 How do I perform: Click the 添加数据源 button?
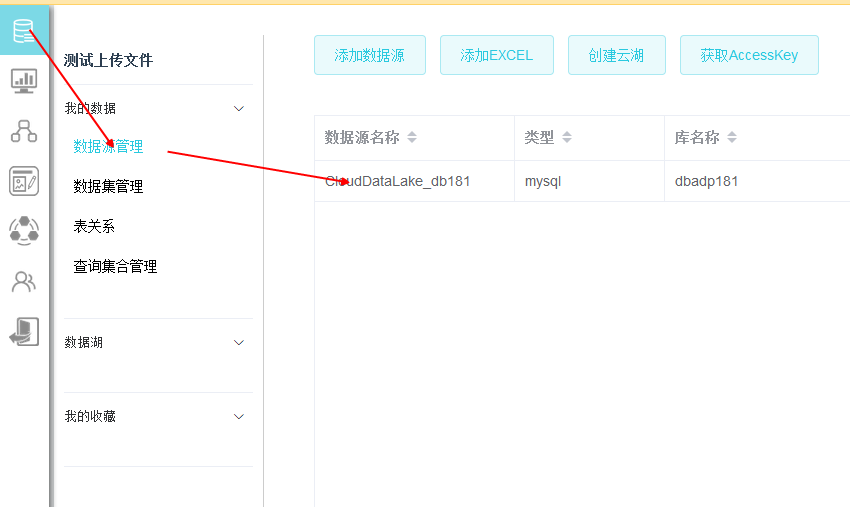[x=370, y=56]
